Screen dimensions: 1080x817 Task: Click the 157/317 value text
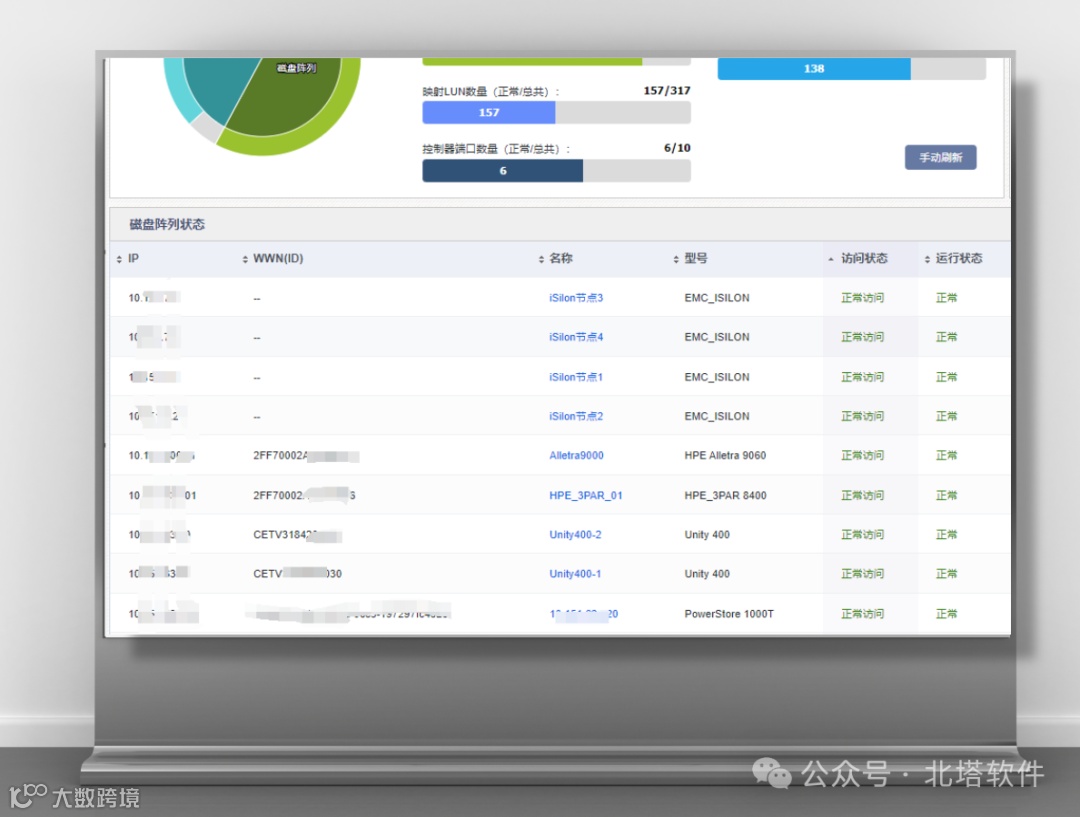[667, 90]
